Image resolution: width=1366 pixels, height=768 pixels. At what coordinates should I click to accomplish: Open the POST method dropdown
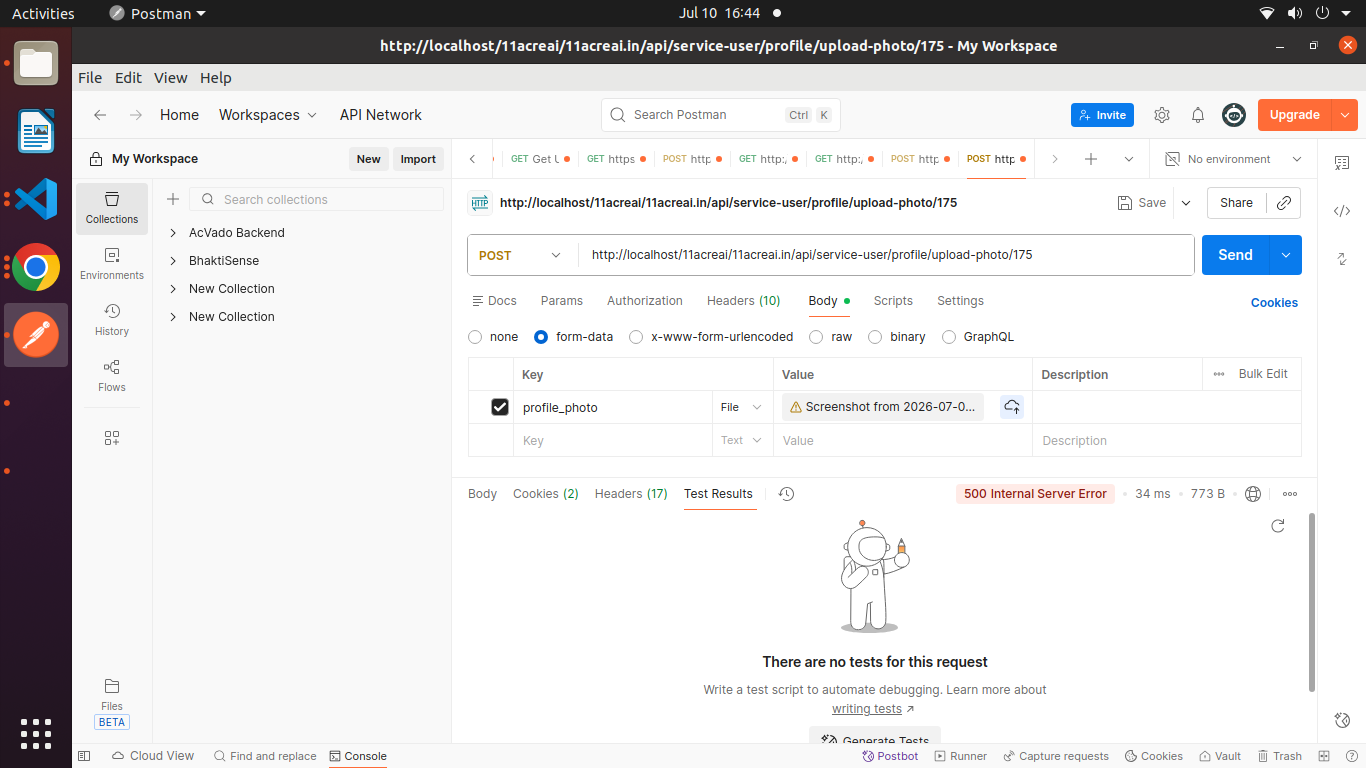[522, 255]
